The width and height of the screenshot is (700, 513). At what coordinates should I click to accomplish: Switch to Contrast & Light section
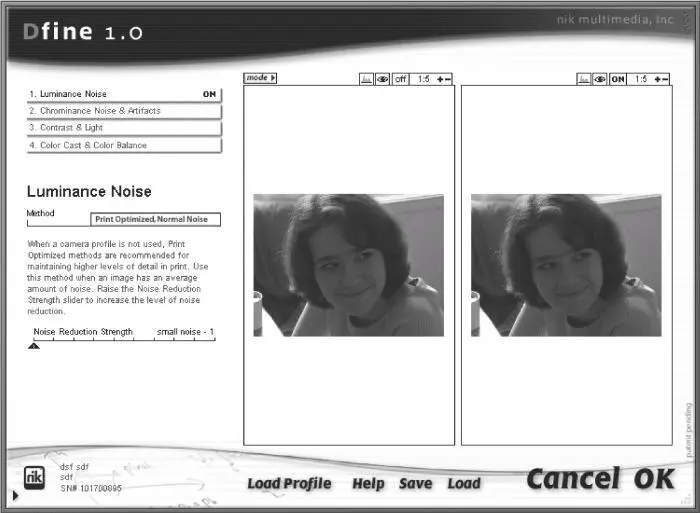tap(123, 128)
